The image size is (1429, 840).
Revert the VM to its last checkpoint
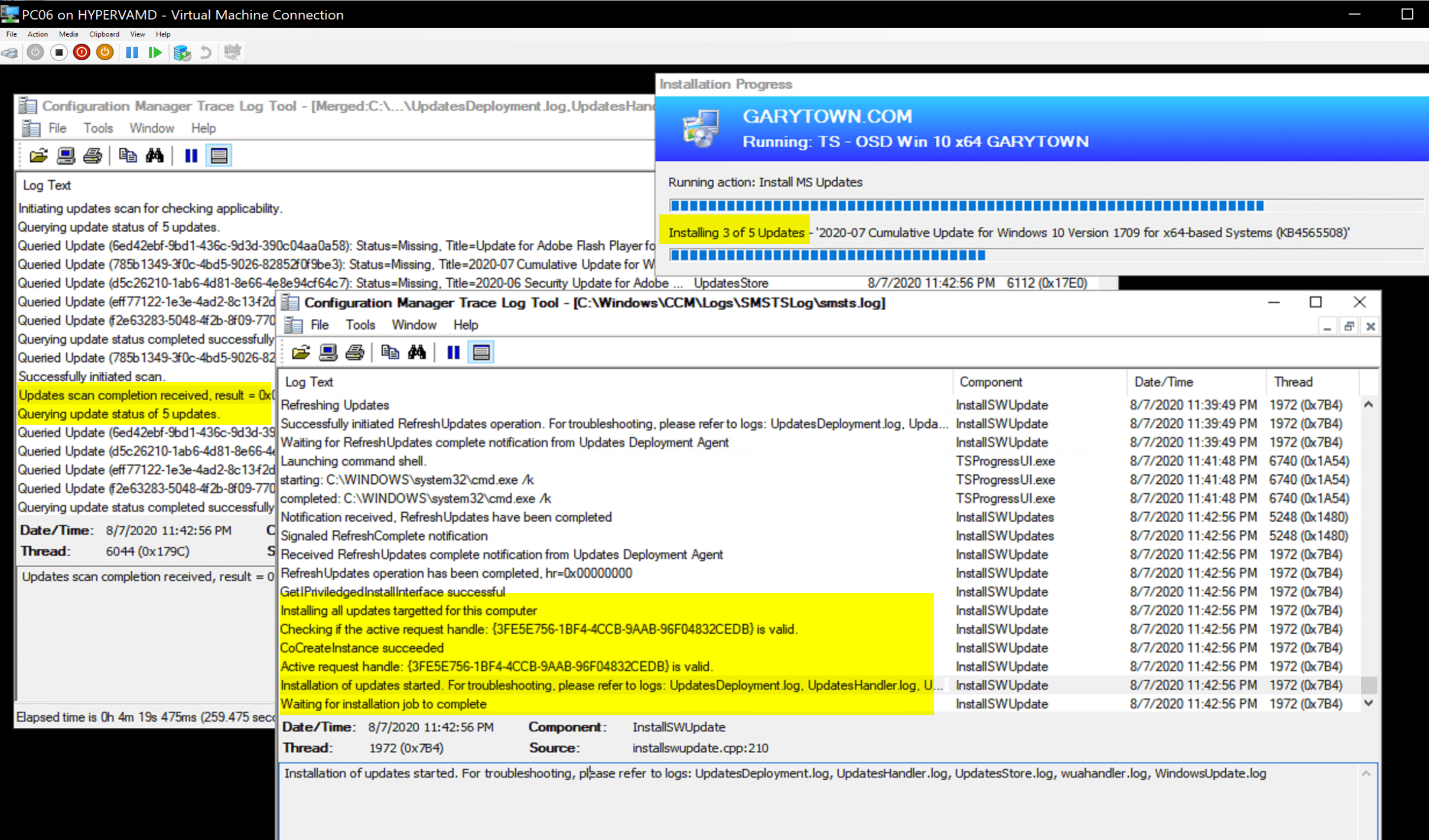click(205, 53)
